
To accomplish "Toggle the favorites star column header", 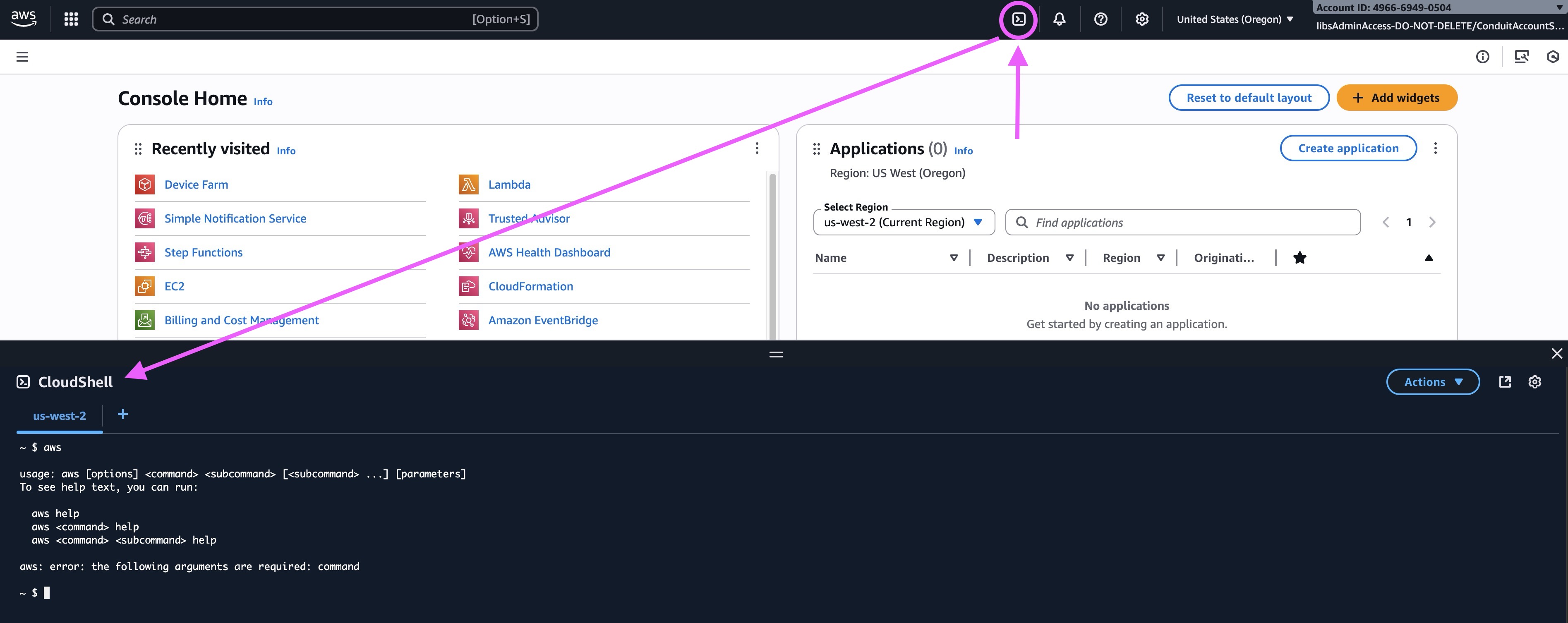I will click(x=1299, y=257).
